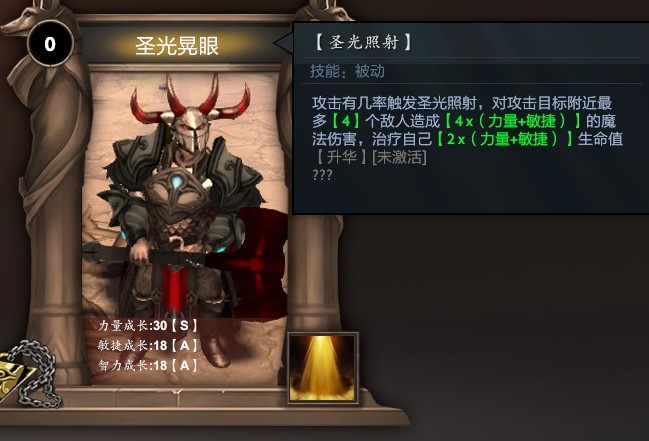Click the golden holy light skill icon
649x441 pixels.
coord(322,368)
